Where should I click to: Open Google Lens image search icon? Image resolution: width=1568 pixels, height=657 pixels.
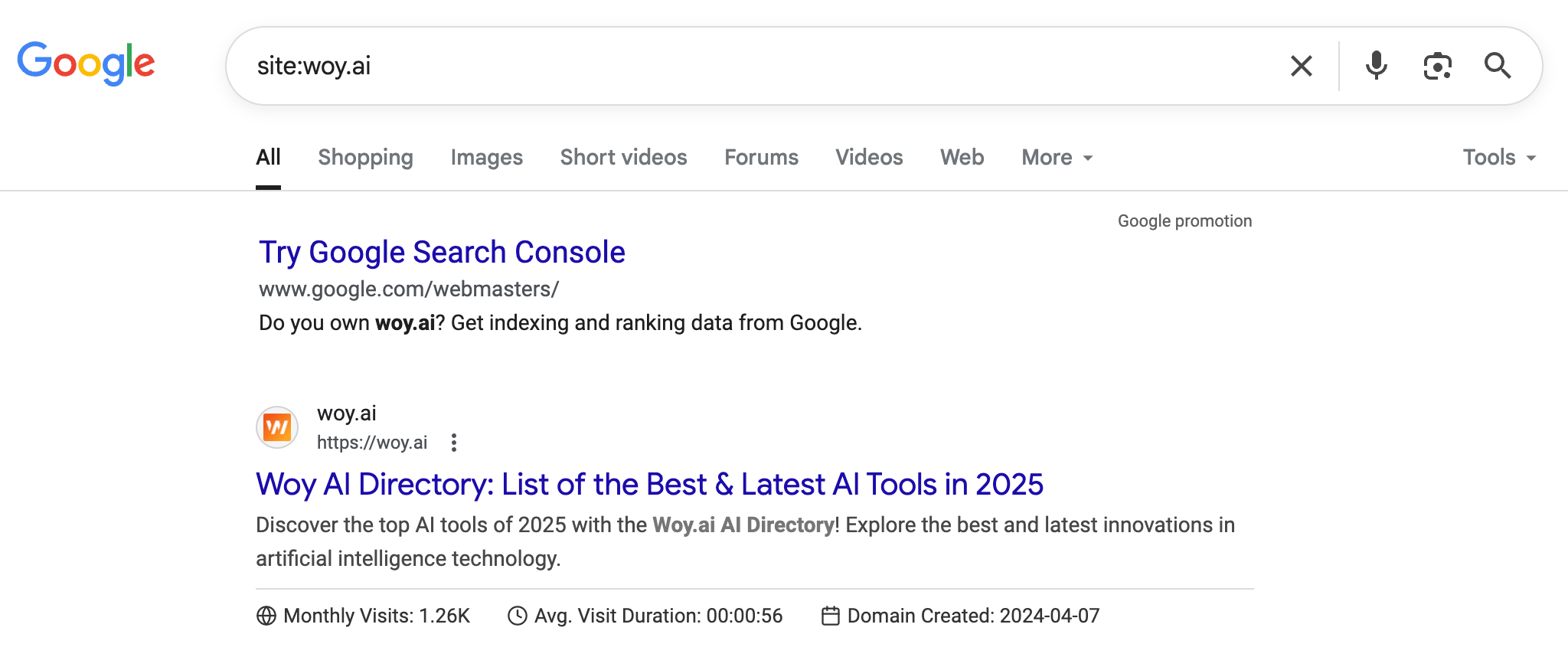(1437, 66)
